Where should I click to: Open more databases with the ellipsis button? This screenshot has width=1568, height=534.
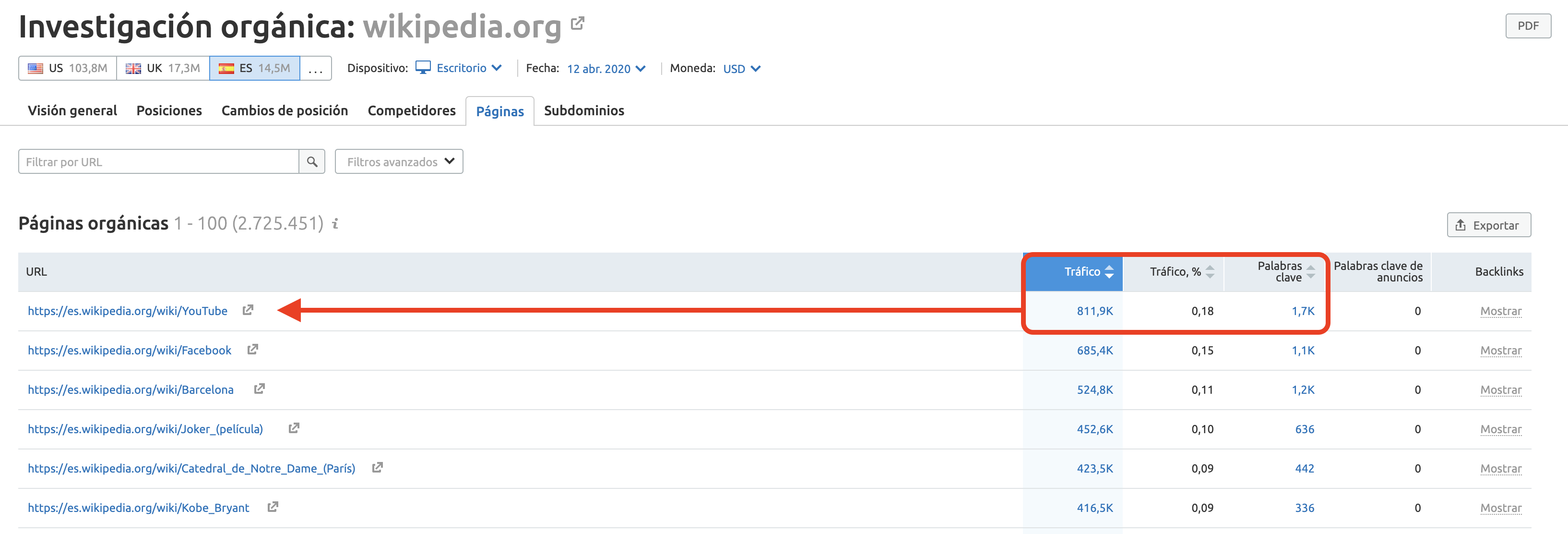tap(315, 68)
